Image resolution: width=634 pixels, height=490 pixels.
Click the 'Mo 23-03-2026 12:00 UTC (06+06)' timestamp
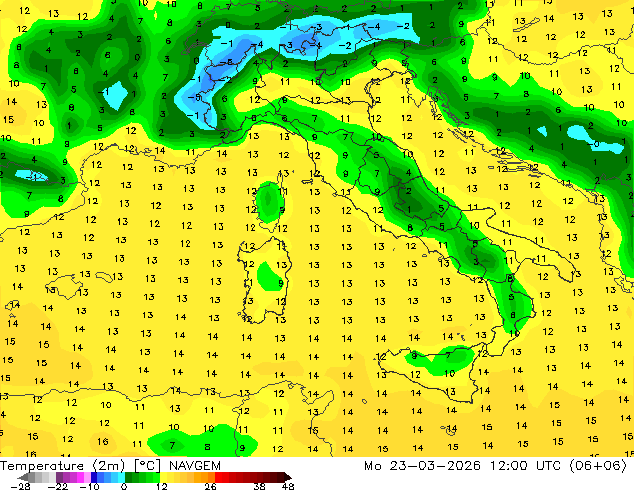(x=495, y=466)
